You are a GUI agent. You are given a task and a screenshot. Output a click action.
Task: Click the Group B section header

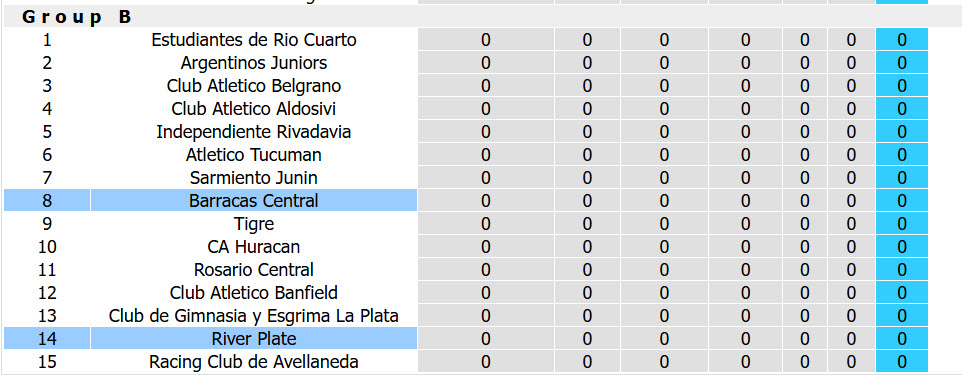coord(77,17)
